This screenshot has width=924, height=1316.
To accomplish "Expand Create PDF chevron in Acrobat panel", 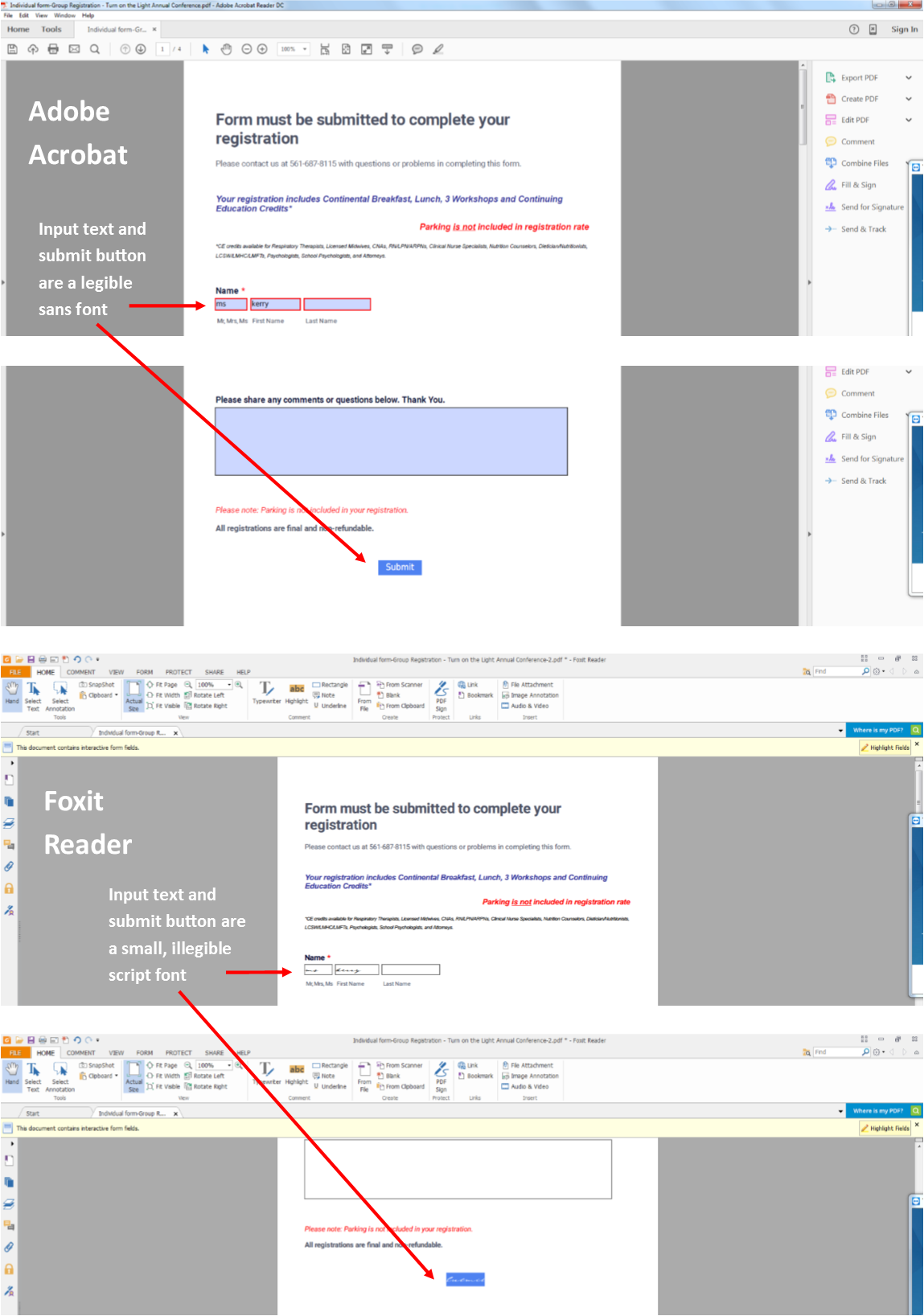I will pyautogui.click(x=909, y=99).
